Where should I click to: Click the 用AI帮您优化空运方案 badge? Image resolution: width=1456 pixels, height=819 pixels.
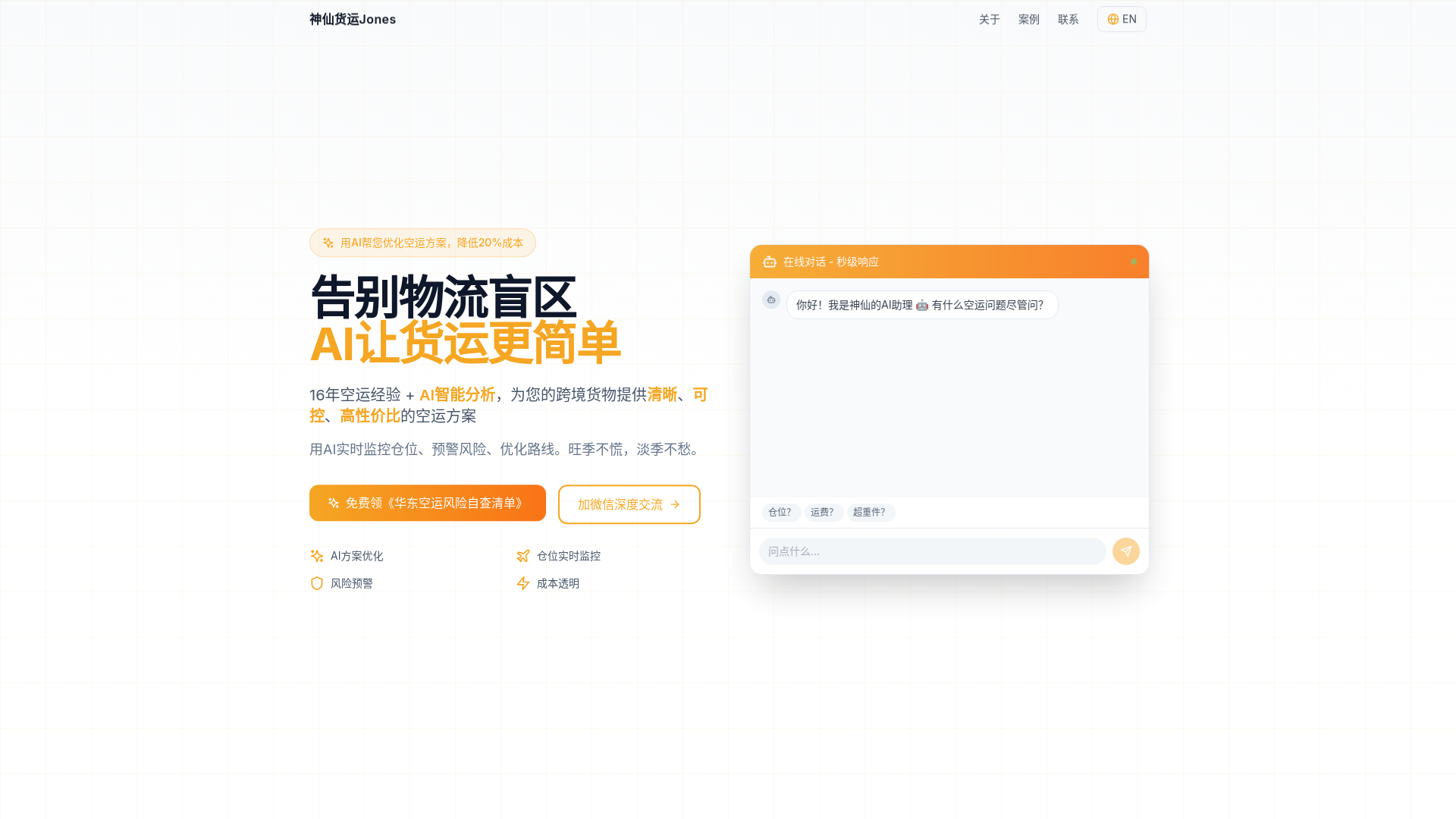point(422,243)
